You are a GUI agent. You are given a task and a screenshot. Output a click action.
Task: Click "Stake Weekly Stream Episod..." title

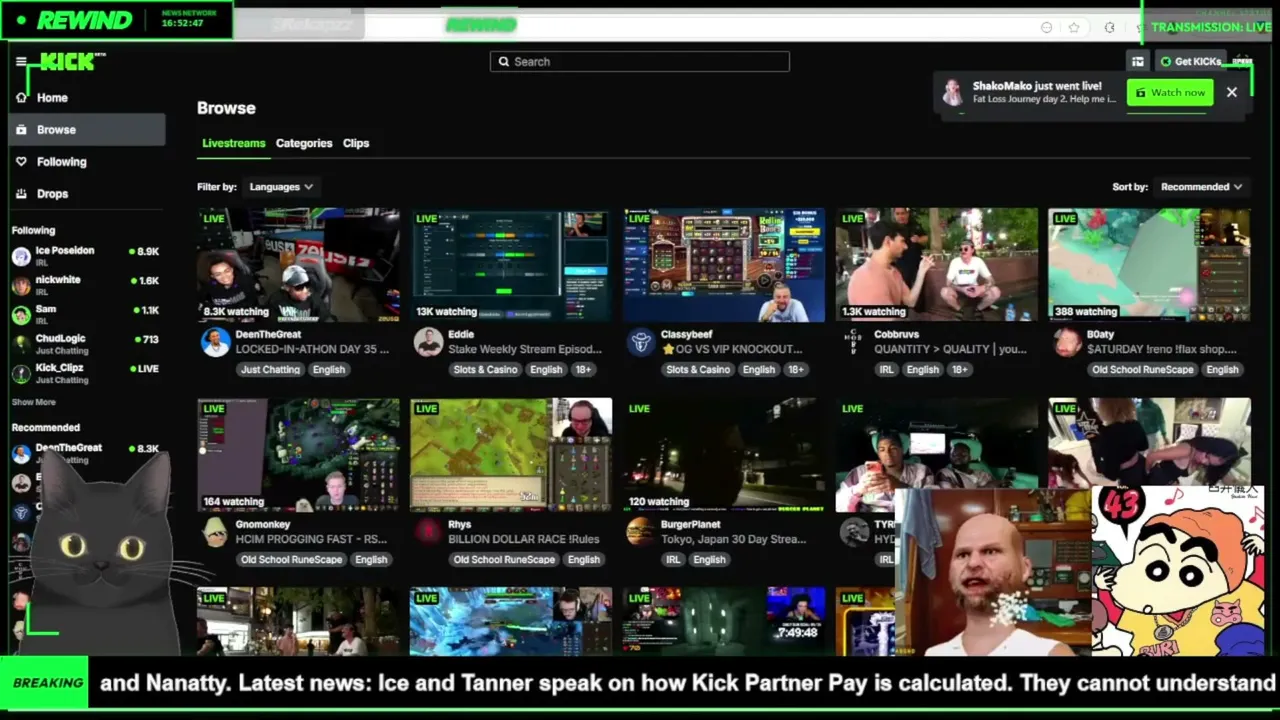pyautogui.click(x=525, y=350)
